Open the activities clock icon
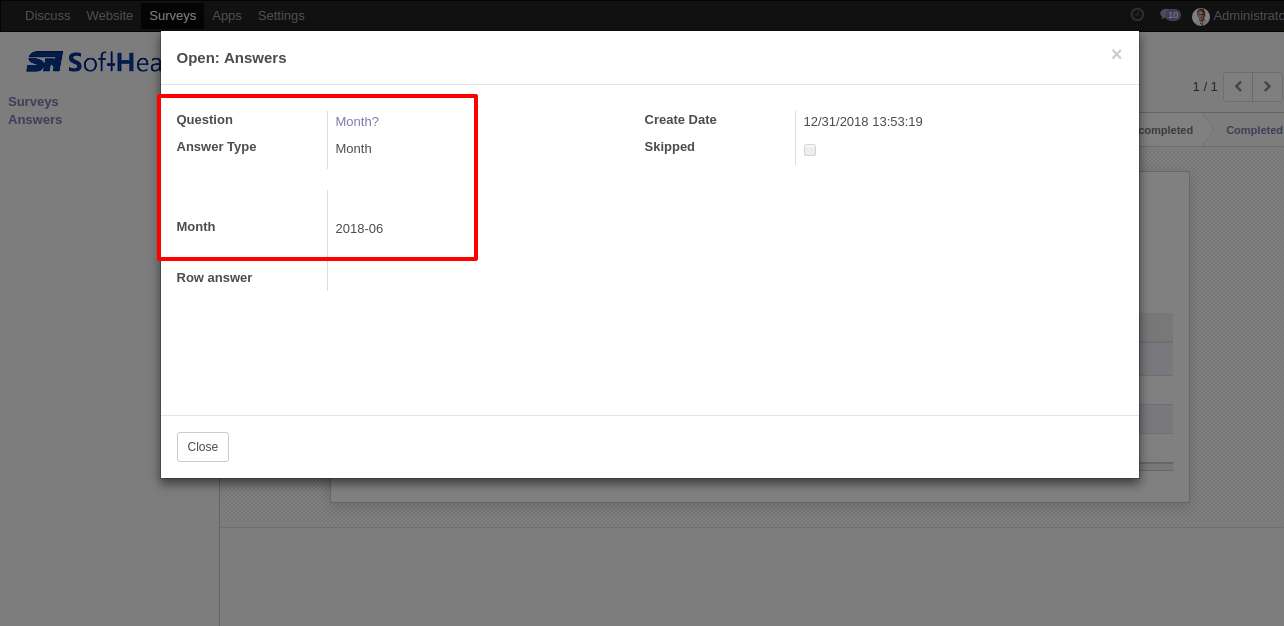The image size is (1284, 626). click(x=1137, y=15)
